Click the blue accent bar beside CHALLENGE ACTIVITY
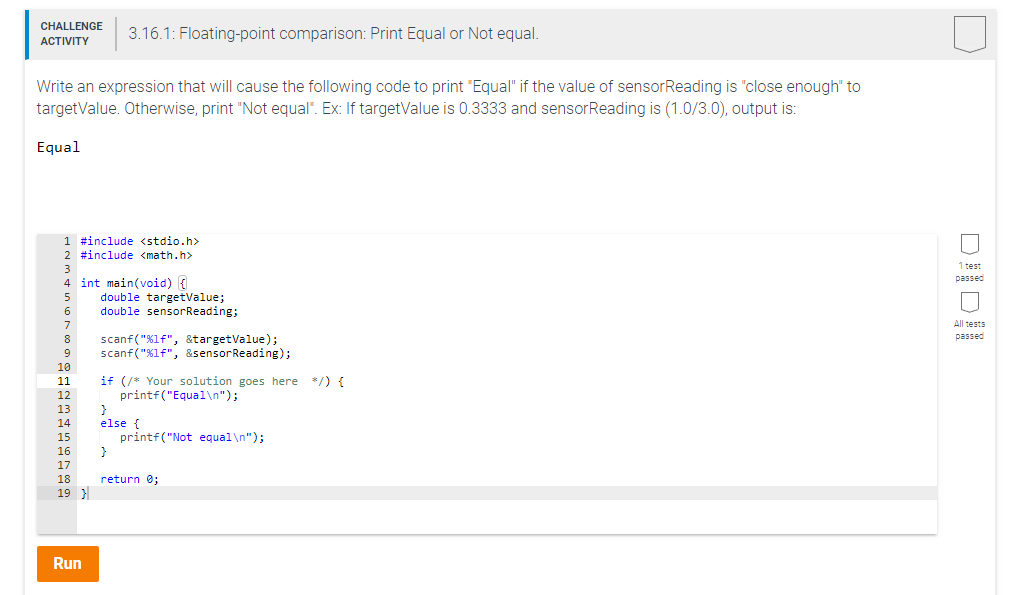The width and height of the screenshot is (1012, 595). (x=25, y=32)
